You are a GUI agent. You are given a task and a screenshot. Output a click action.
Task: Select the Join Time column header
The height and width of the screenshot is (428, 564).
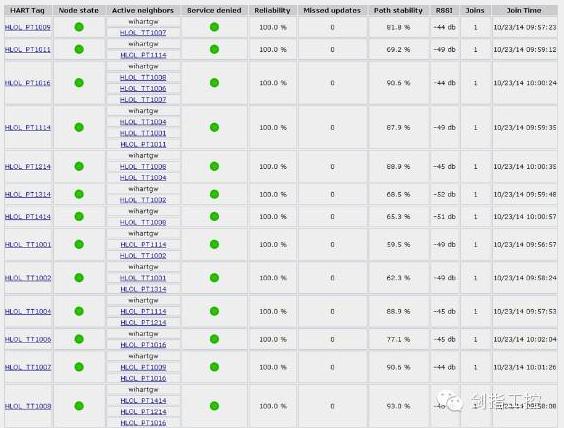(524, 10)
